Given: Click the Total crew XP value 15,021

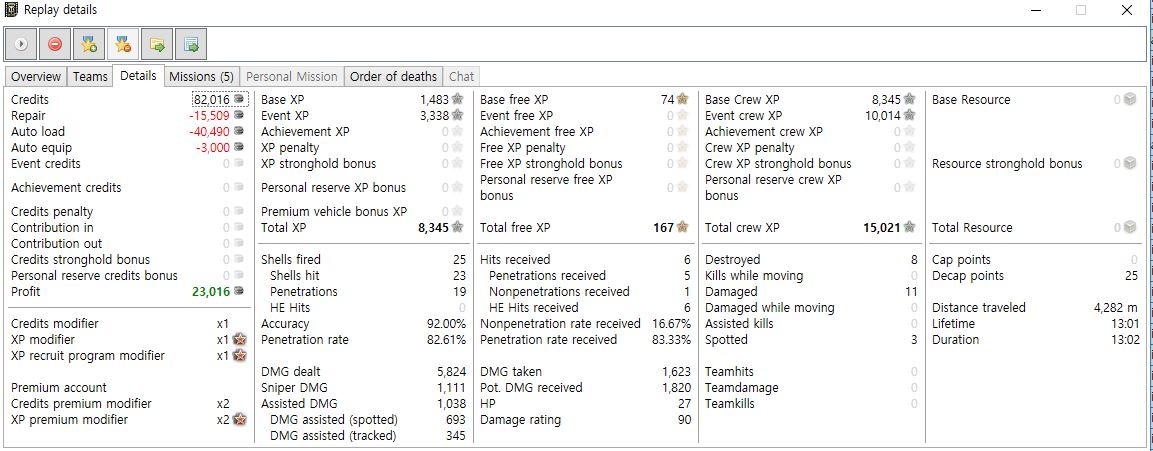Looking at the screenshot, I should point(882,228).
